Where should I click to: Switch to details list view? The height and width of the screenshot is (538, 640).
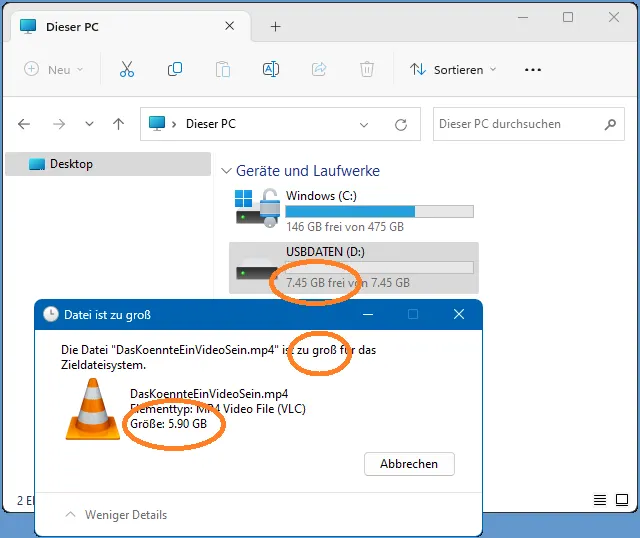(x=600, y=500)
